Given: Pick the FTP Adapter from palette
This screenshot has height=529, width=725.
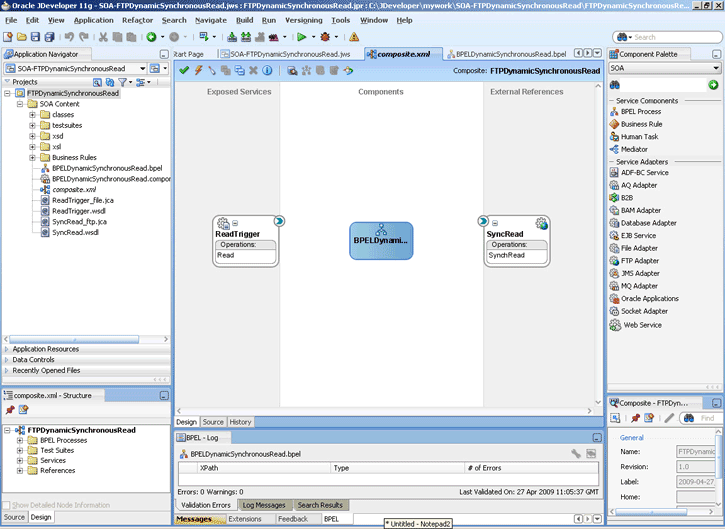Looking at the screenshot, I should coord(639,261).
